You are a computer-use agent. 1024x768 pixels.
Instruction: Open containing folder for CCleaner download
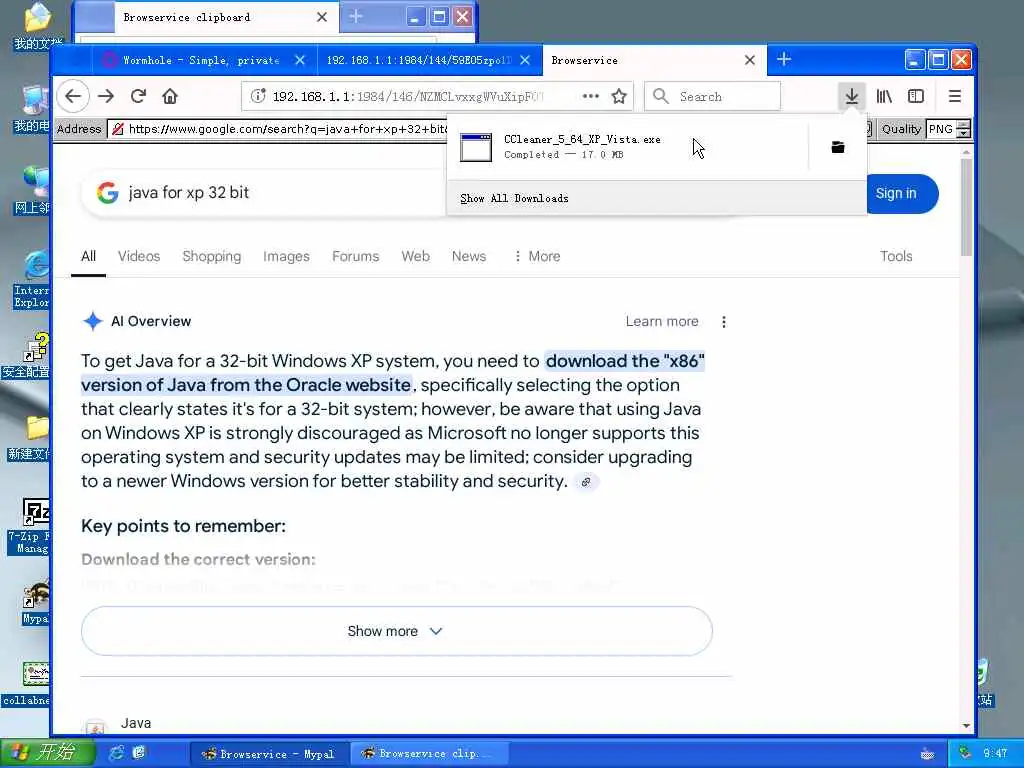(x=838, y=147)
